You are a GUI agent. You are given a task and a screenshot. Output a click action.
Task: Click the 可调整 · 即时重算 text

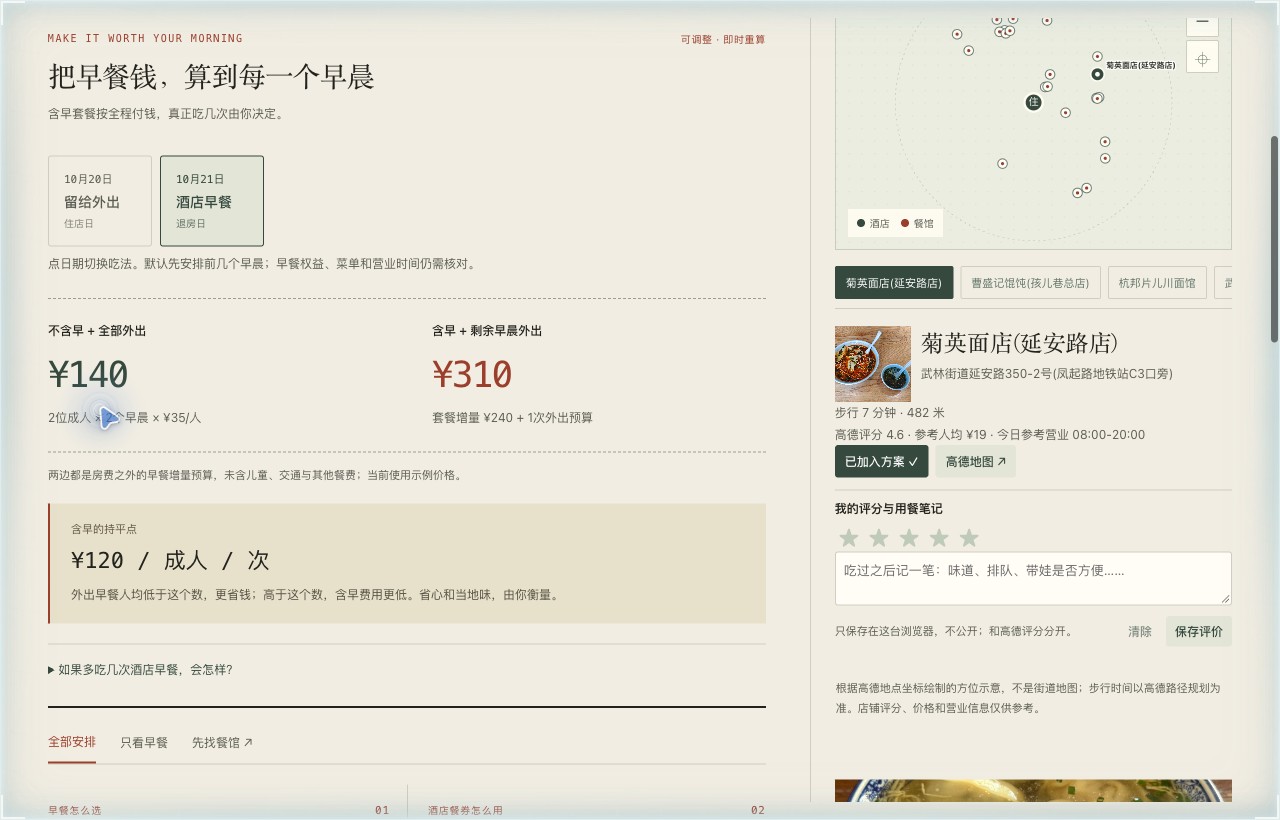point(723,40)
